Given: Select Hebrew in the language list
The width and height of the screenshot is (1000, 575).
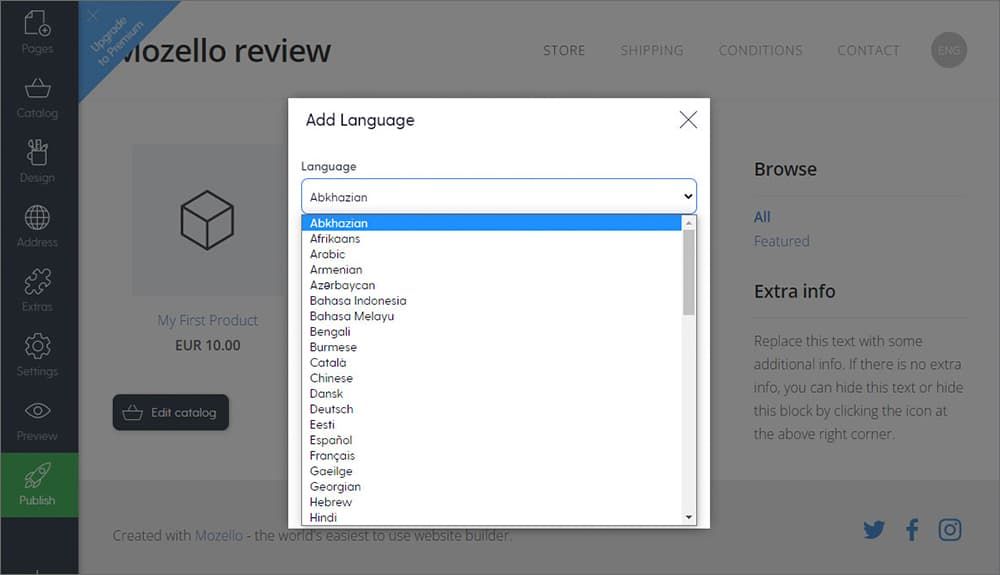Looking at the screenshot, I should pyautogui.click(x=491, y=502).
